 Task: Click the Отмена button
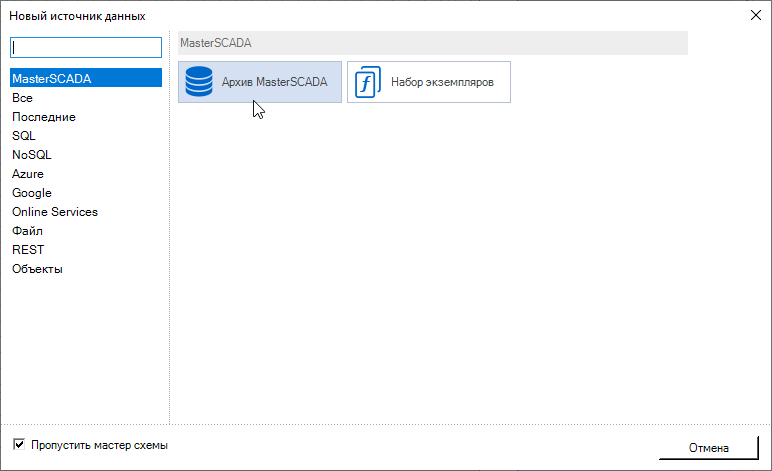click(708, 448)
